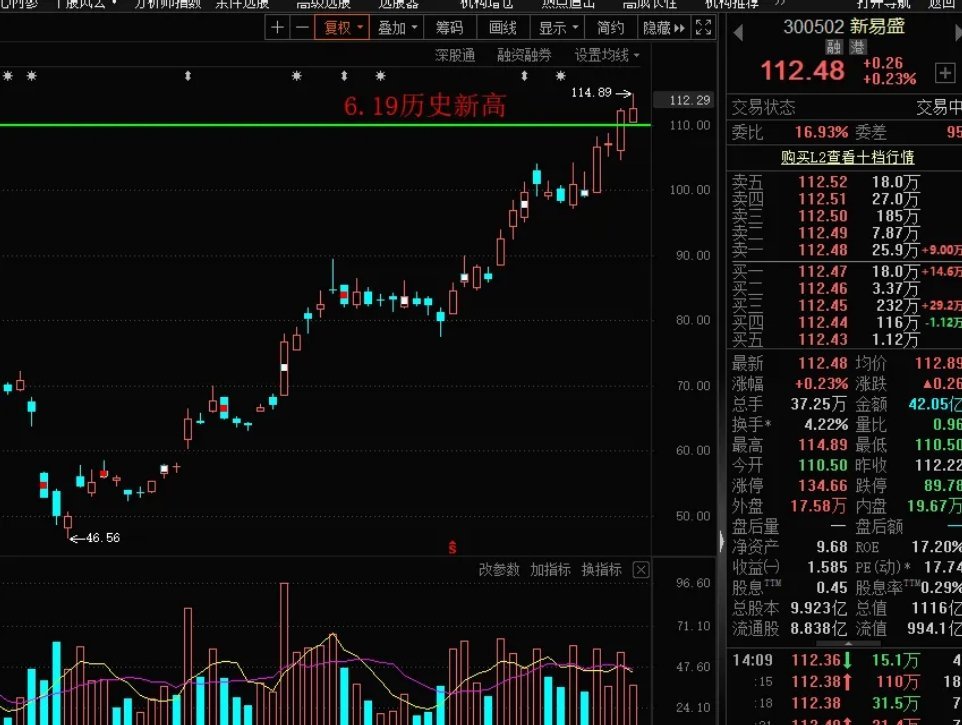Click the 融 margin badge
The height and width of the screenshot is (725, 962).
point(833,47)
